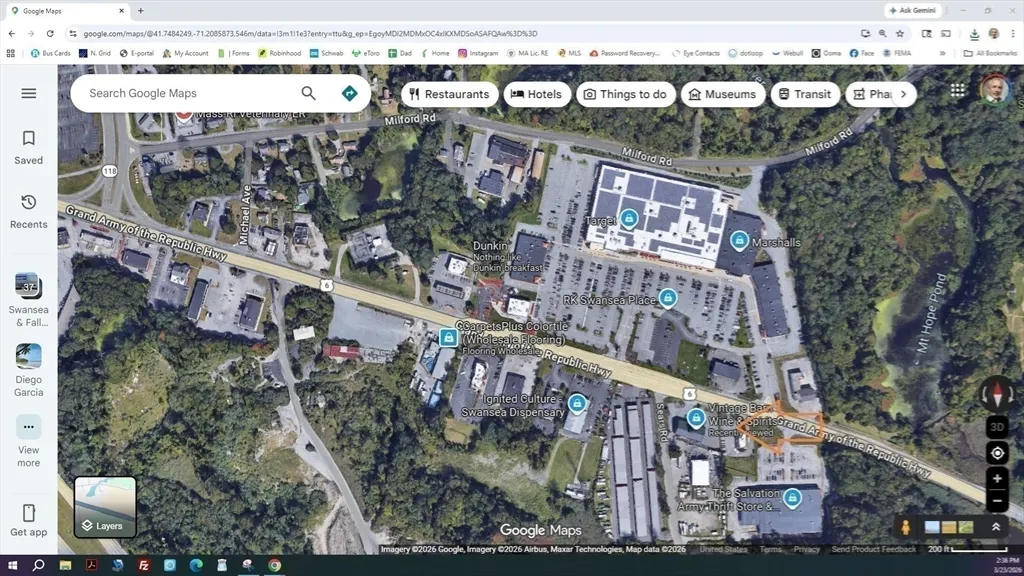This screenshot has width=1024, height=576.
Task: Click the 200 ft scale bar
Action: tap(968, 549)
